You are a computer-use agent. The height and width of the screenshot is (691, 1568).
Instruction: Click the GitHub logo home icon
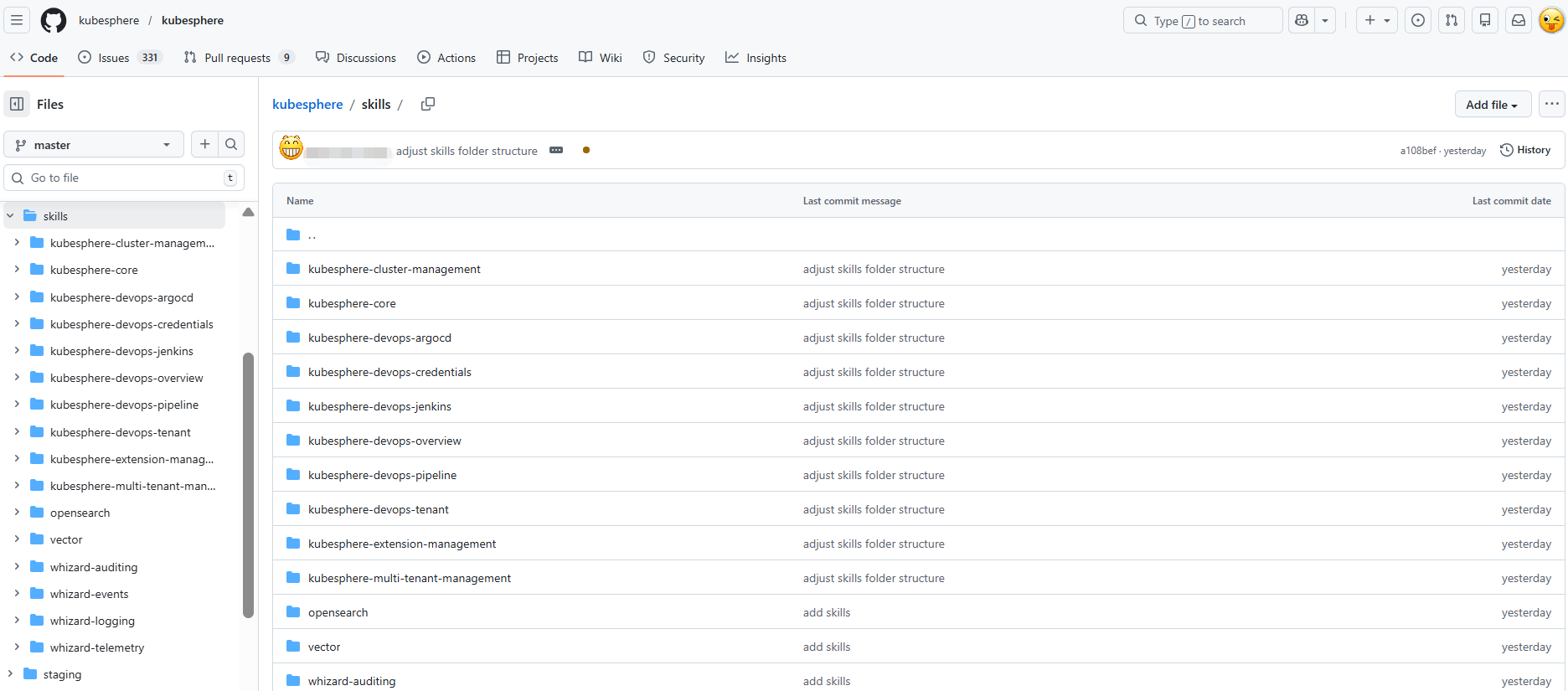pyautogui.click(x=54, y=20)
